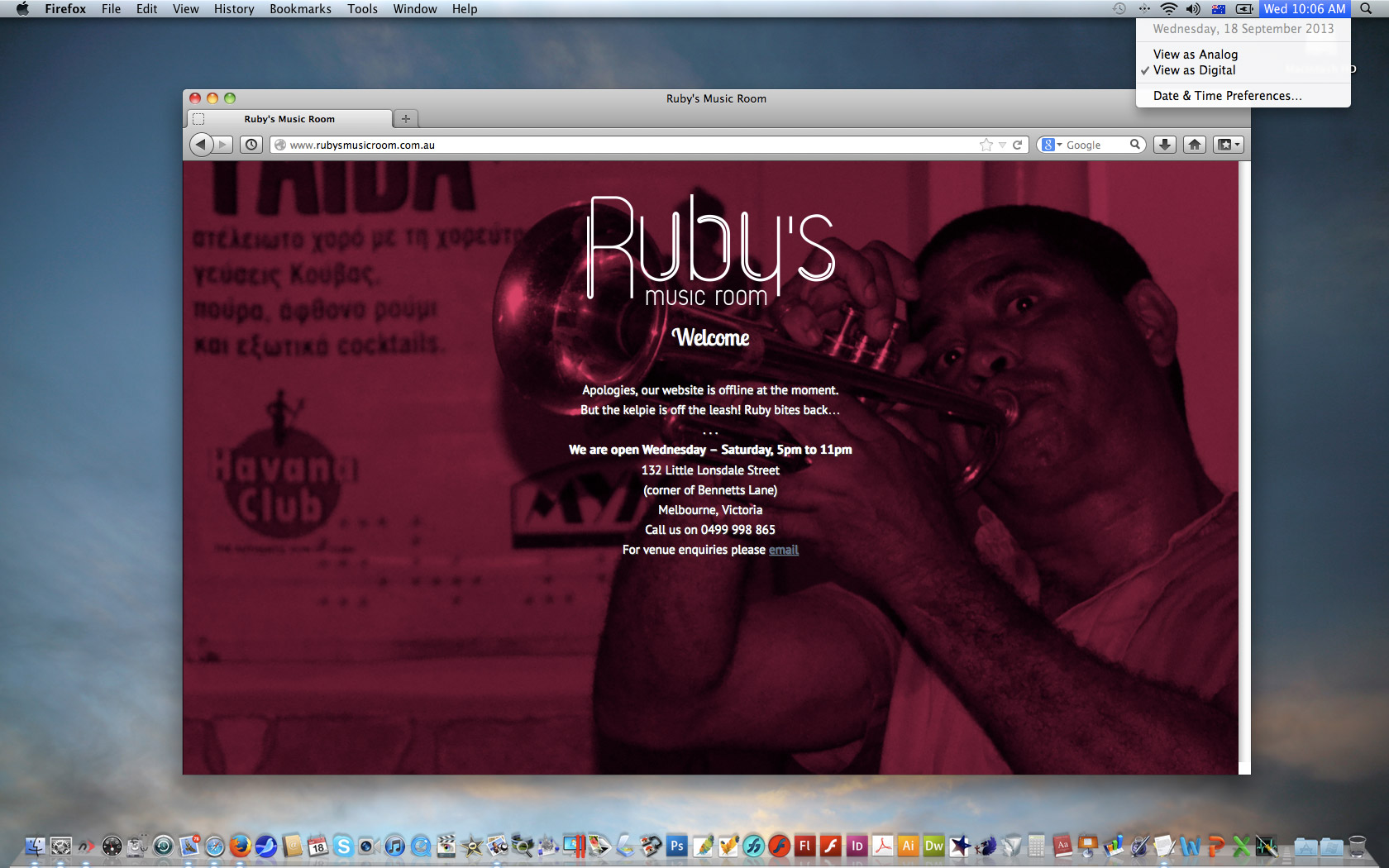Follow the email link for venue enquiries
1389x868 pixels.
[783, 550]
